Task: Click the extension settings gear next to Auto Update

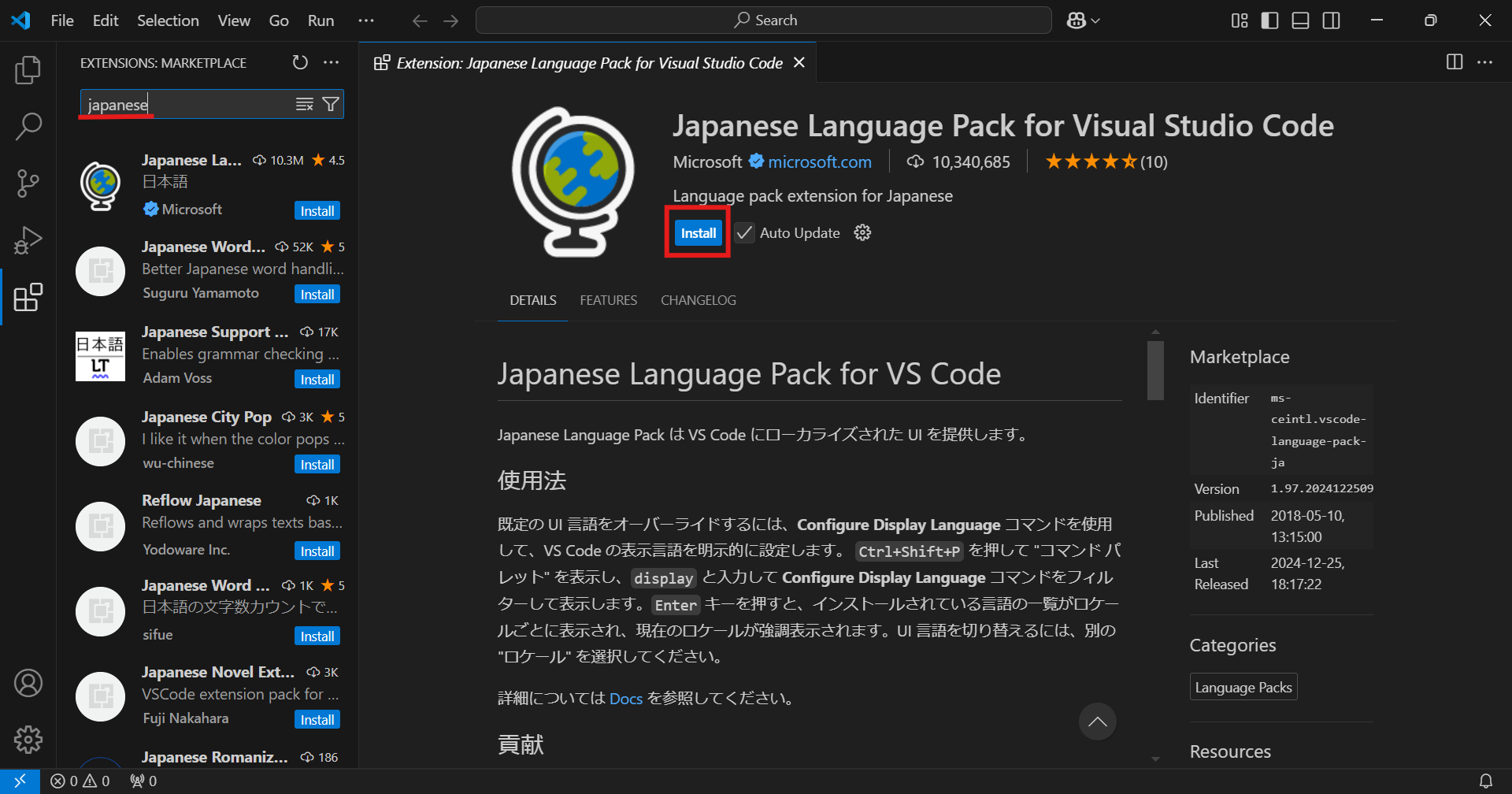Action: [863, 232]
